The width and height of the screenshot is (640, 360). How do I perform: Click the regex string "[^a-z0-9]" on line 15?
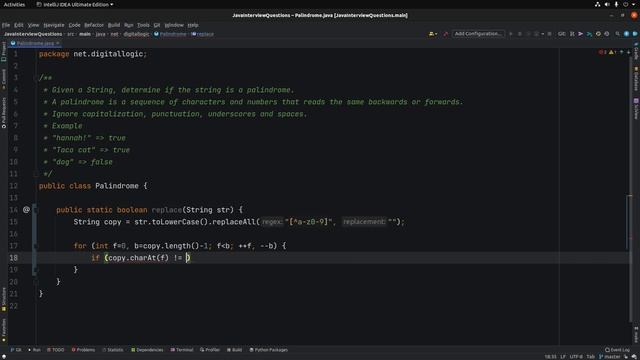(x=310, y=222)
